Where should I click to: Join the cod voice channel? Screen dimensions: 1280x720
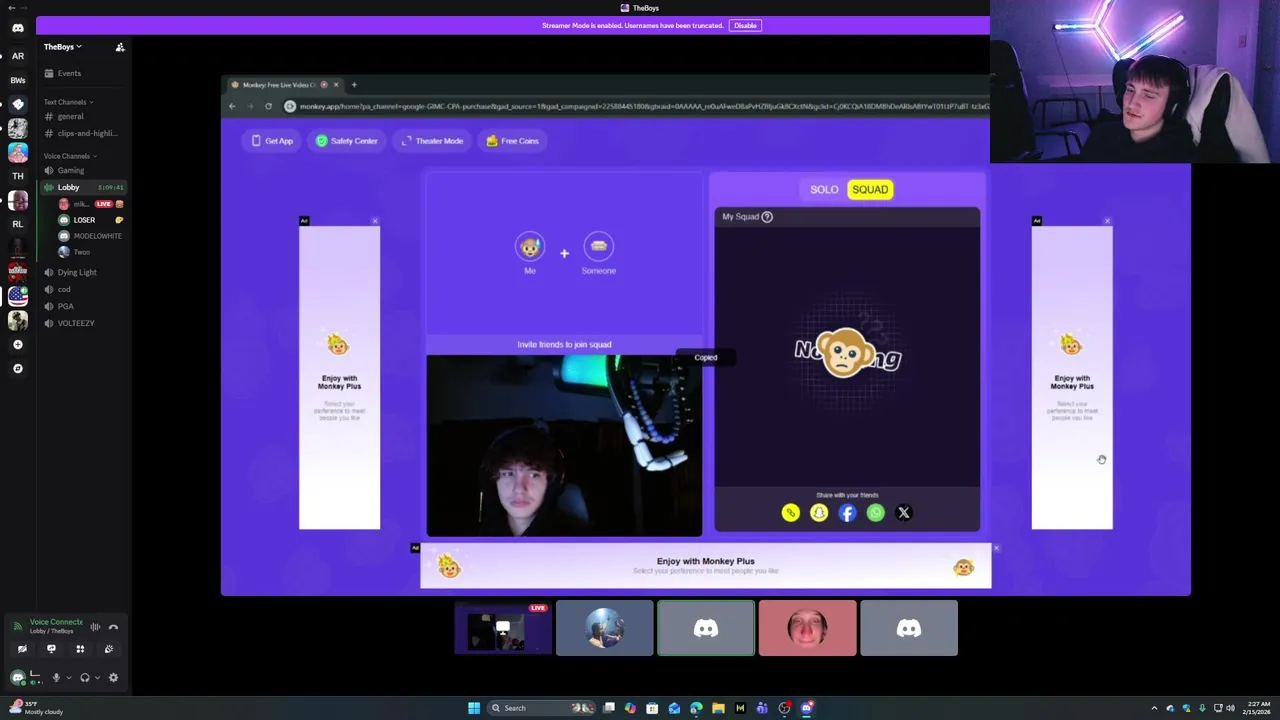(84, 289)
